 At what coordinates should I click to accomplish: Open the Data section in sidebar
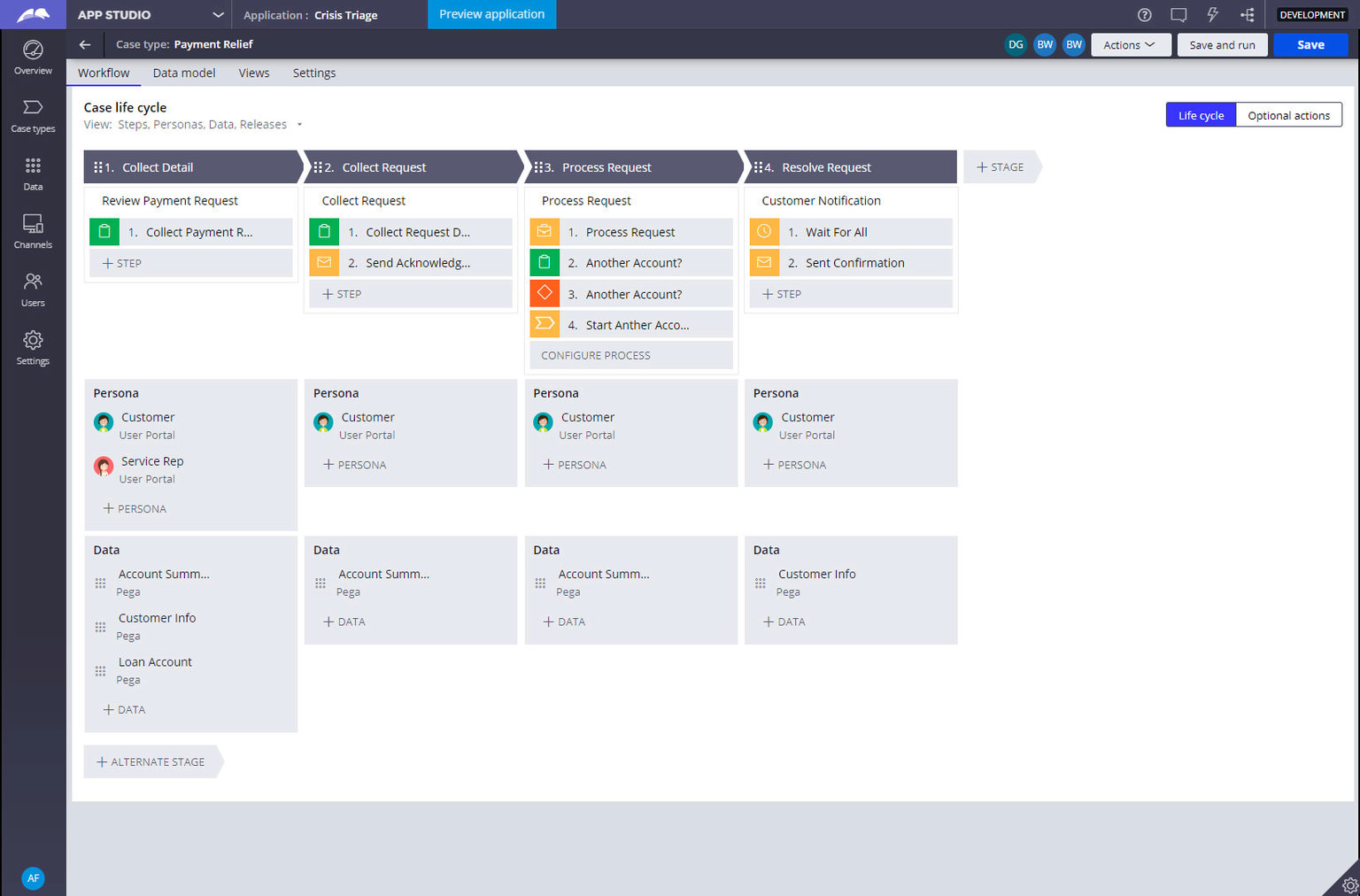point(33,174)
